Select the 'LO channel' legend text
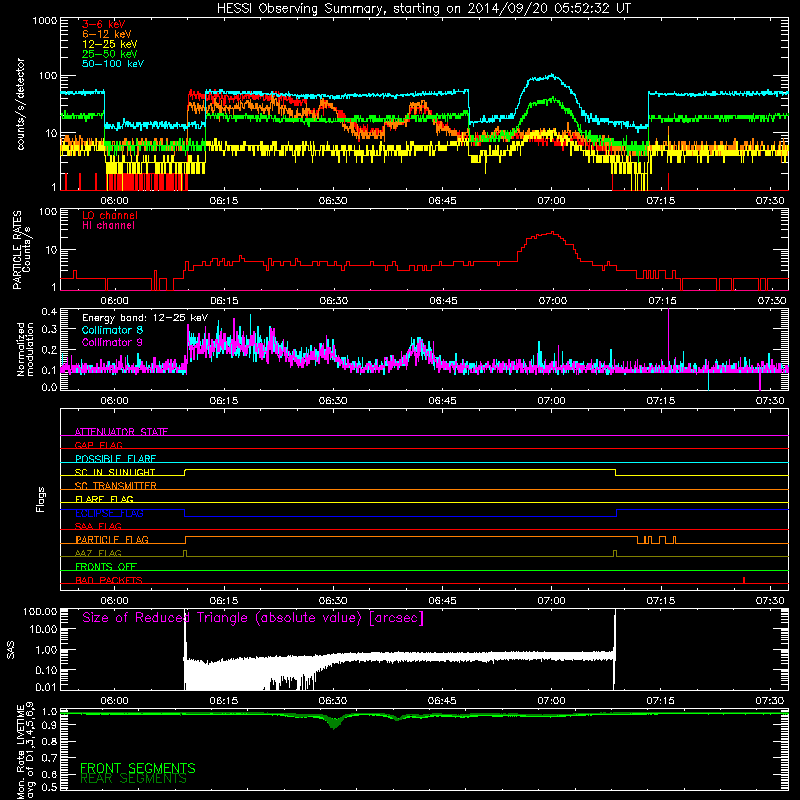This screenshot has height=800, width=800. [110, 215]
